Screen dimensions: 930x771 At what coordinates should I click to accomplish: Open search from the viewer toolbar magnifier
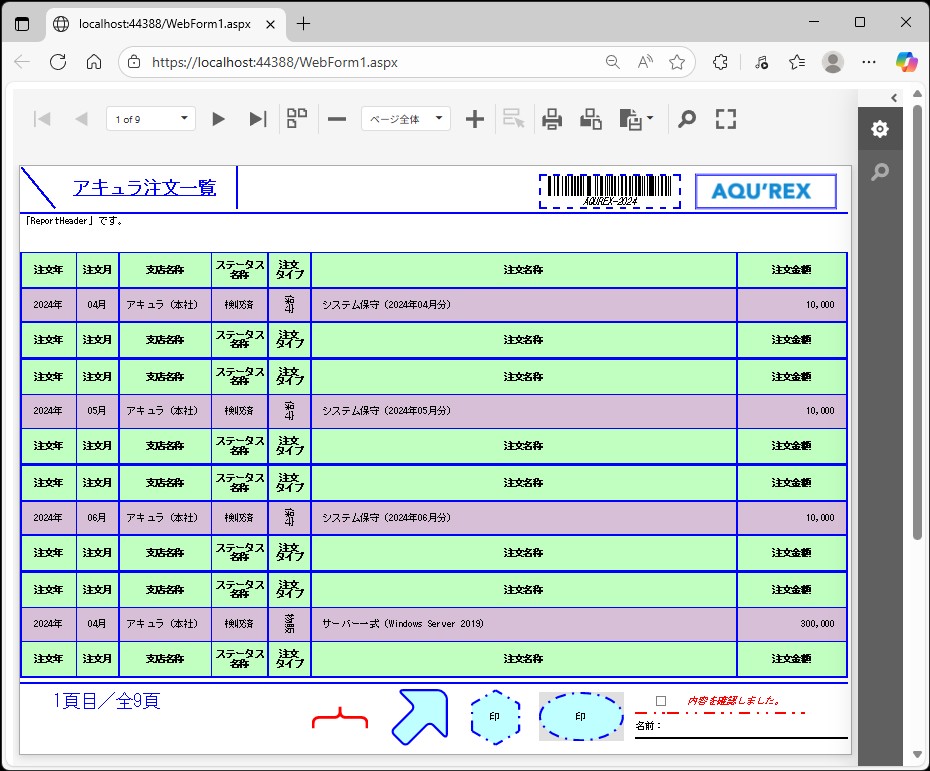coord(686,120)
